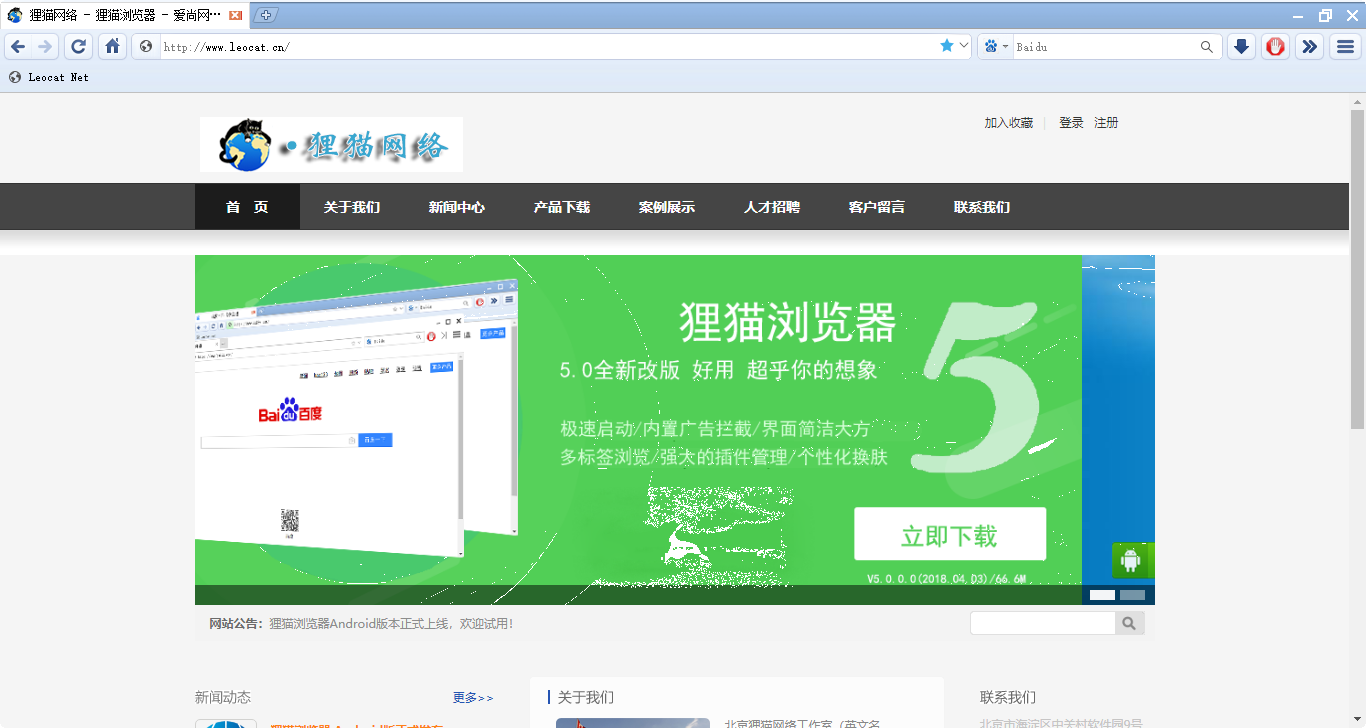Expand the address bar history dropdown
The height and width of the screenshot is (728, 1366).
click(964, 46)
